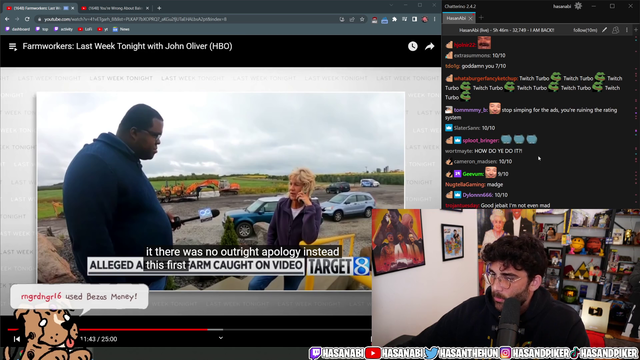Click the Chatterino chat scrollbar
The image size is (640, 360).
pos(636,122)
